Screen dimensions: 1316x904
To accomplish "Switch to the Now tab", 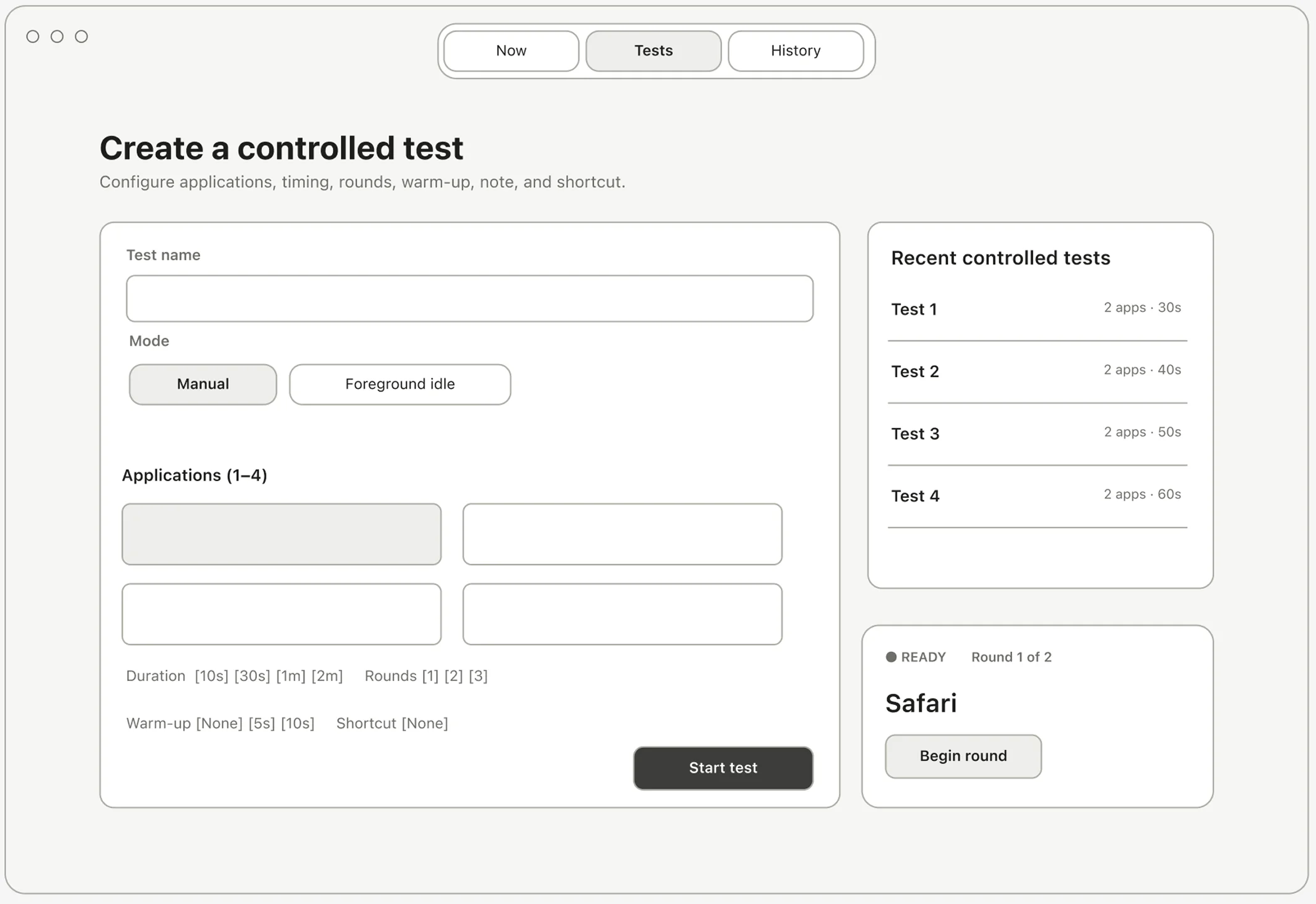I will coord(511,51).
